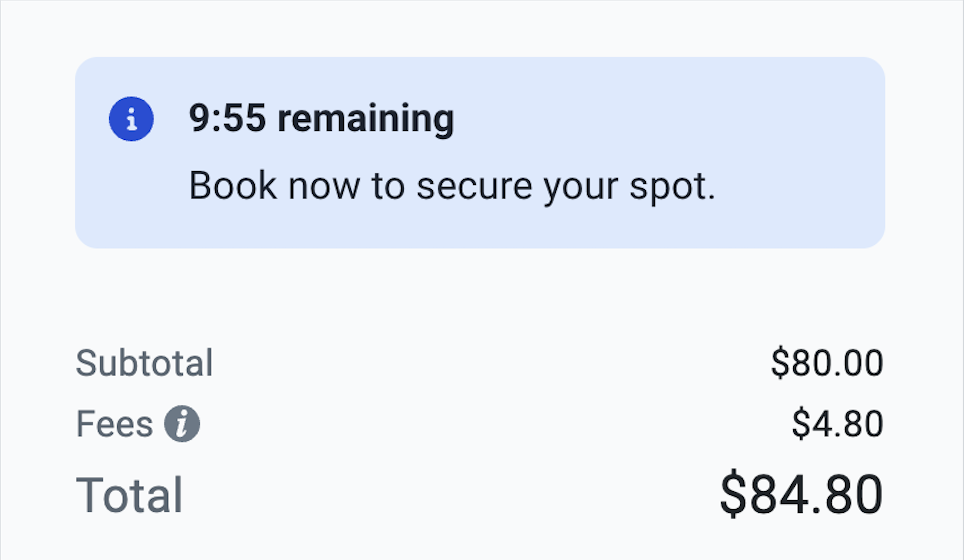964x560 pixels.
Task: Click the $4.80 fees amount
Action: tap(837, 425)
